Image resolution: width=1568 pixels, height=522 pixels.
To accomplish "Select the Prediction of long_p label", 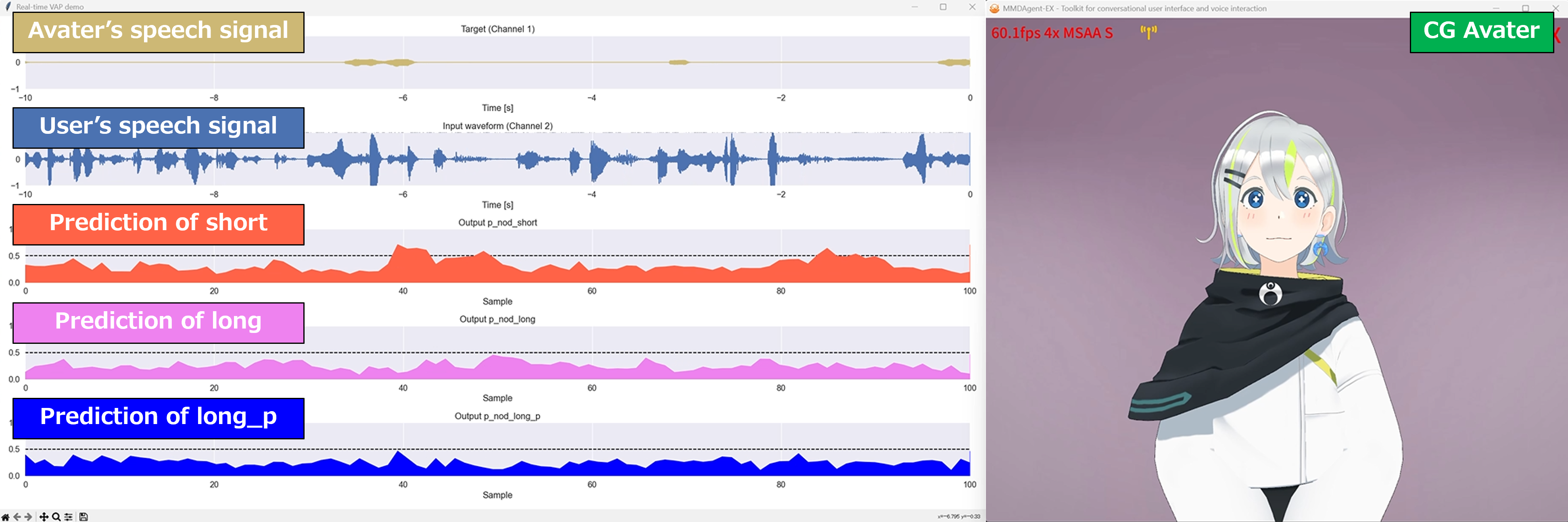I will pos(158,418).
